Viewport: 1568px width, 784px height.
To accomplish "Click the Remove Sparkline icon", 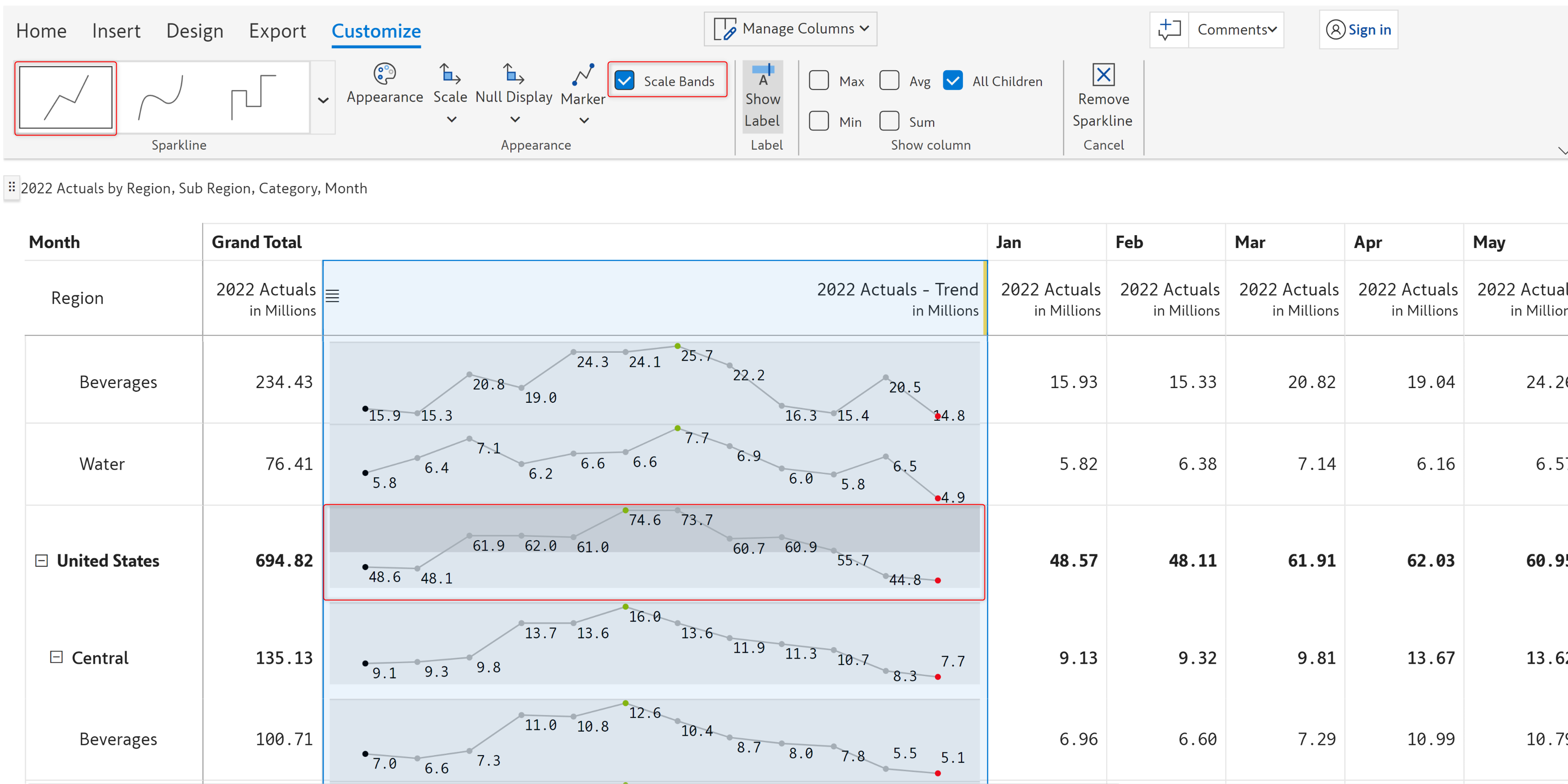I will click(1103, 75).
